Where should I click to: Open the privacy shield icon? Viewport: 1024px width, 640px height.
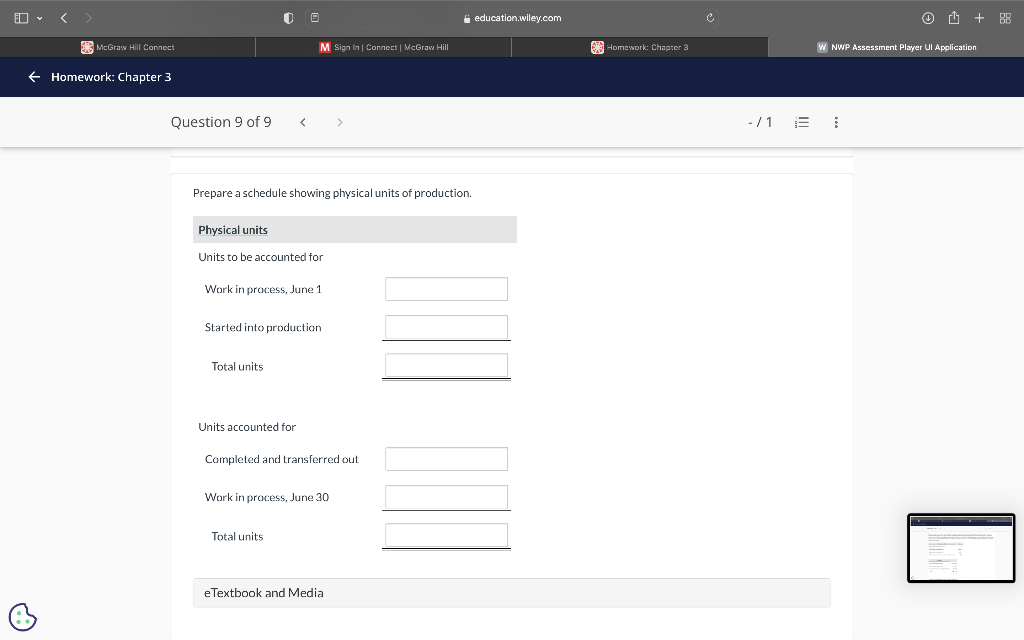click(x=288, y=18)
